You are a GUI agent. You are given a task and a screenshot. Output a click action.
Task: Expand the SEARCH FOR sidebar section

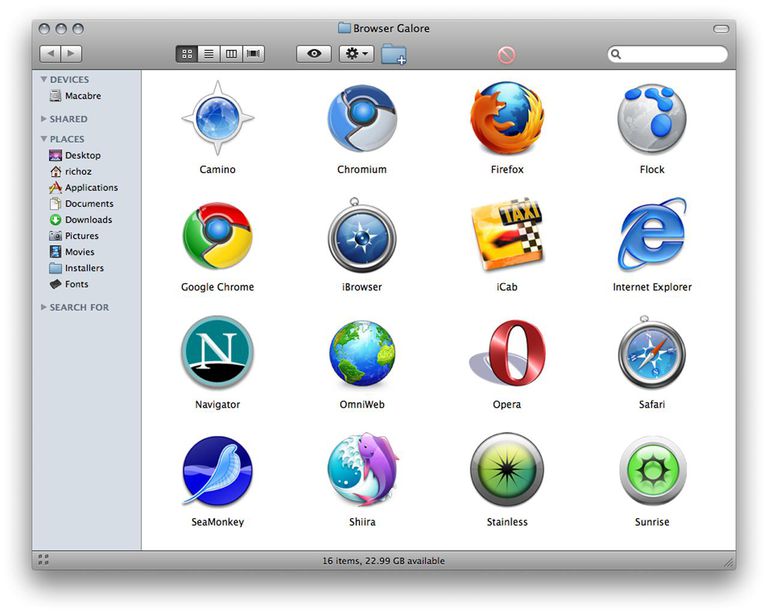click(x=44, y=307)
